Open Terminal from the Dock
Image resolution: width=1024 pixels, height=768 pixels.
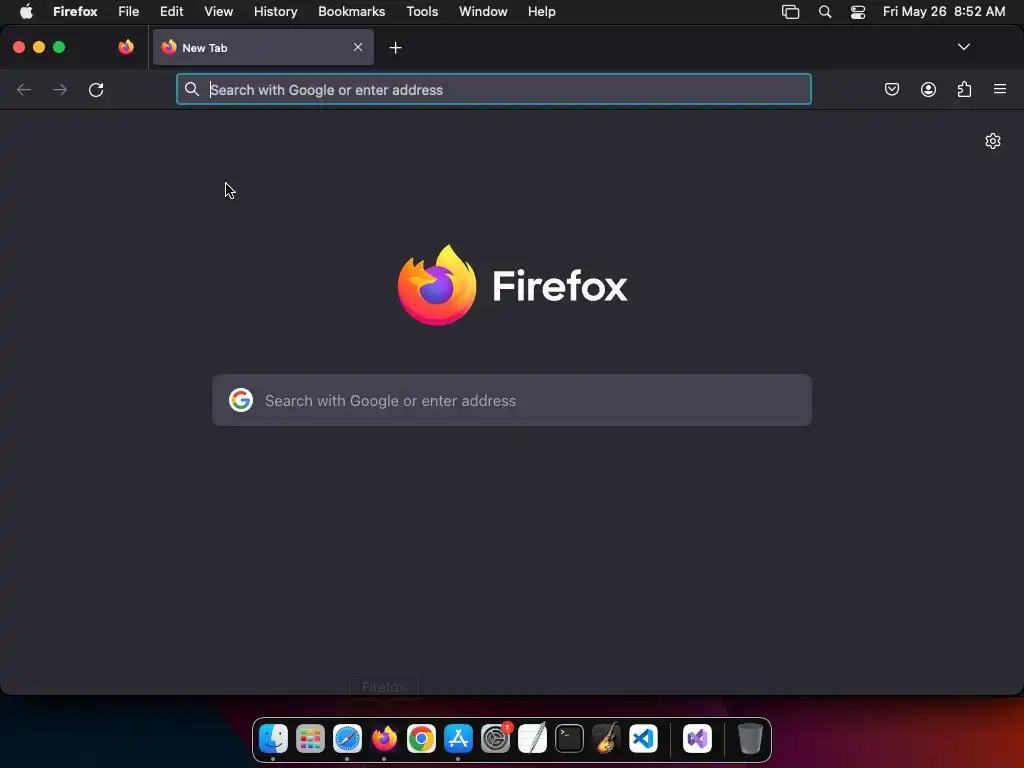(x=569, y=739)
